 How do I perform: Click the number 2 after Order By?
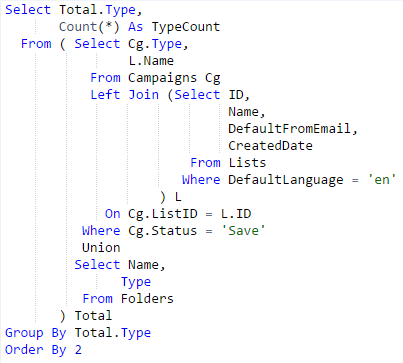coord(78,350)
